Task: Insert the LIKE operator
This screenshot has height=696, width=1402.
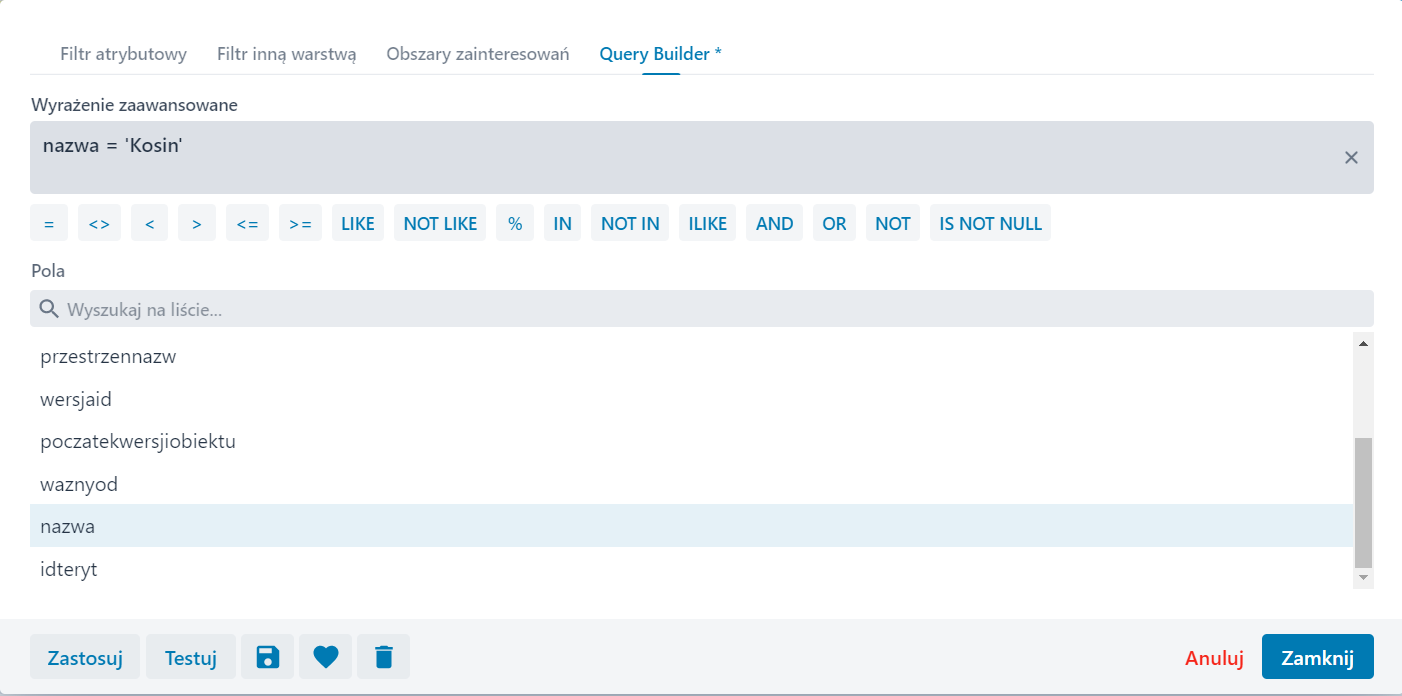Action: (x=357, y=222)
